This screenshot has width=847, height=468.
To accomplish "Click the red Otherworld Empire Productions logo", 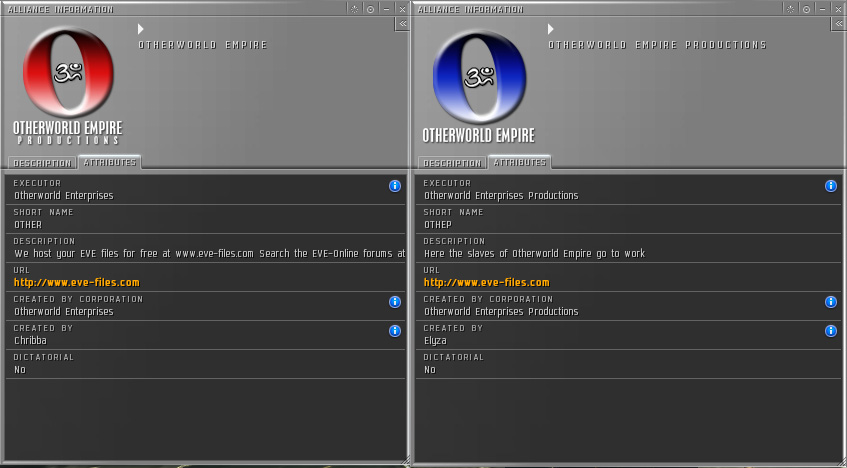I will pos(68,86).
